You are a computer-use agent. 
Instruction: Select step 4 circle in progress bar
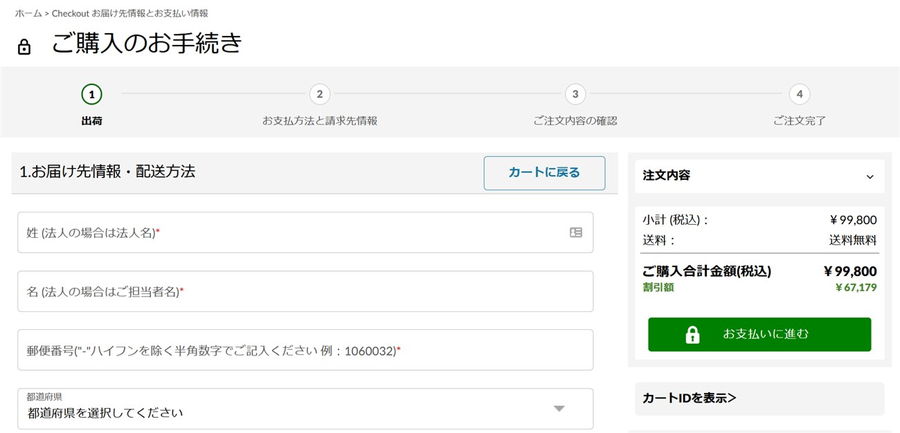pos(800,94)
